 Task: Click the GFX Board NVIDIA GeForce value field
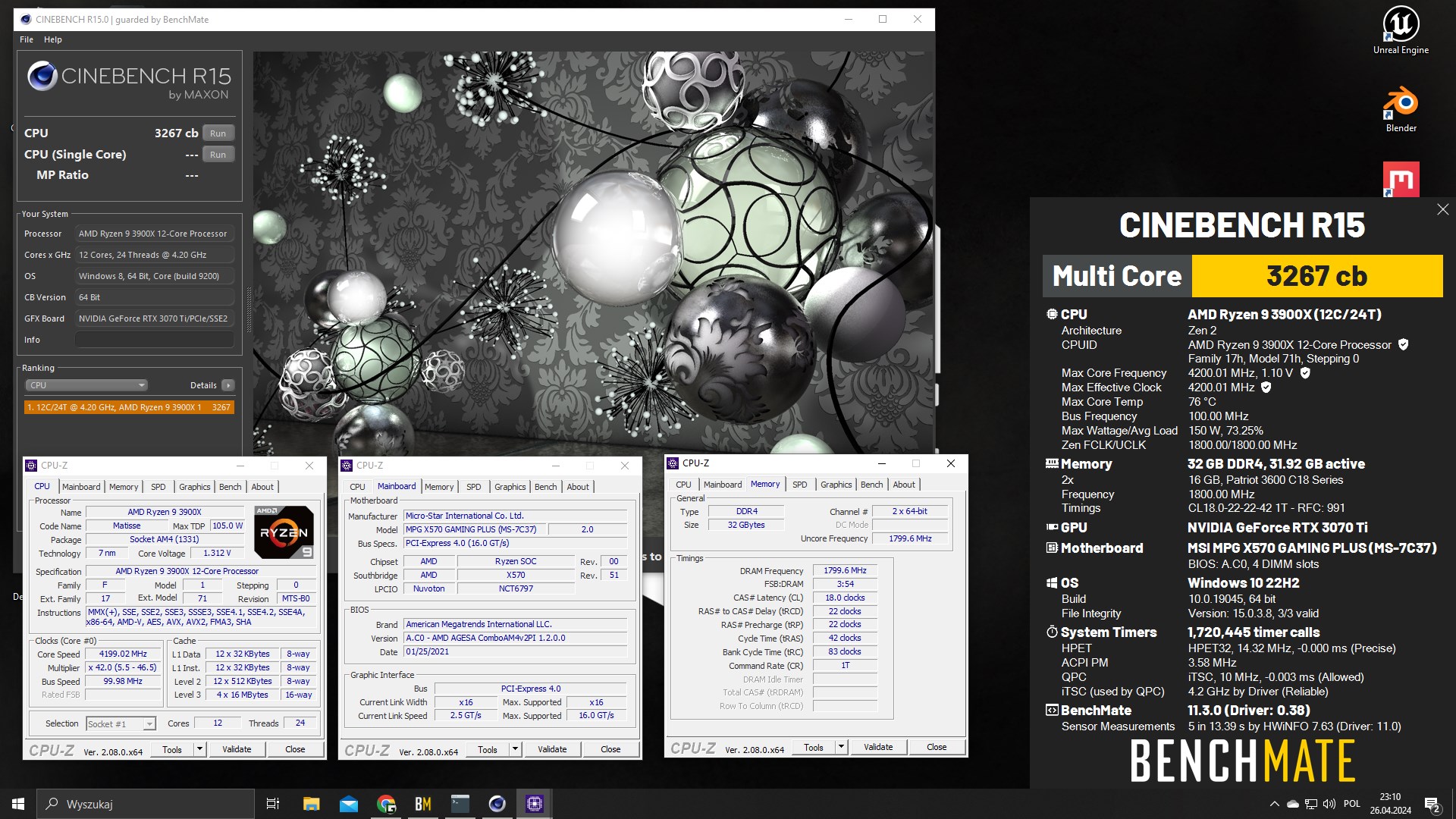(x=155, y=318)
